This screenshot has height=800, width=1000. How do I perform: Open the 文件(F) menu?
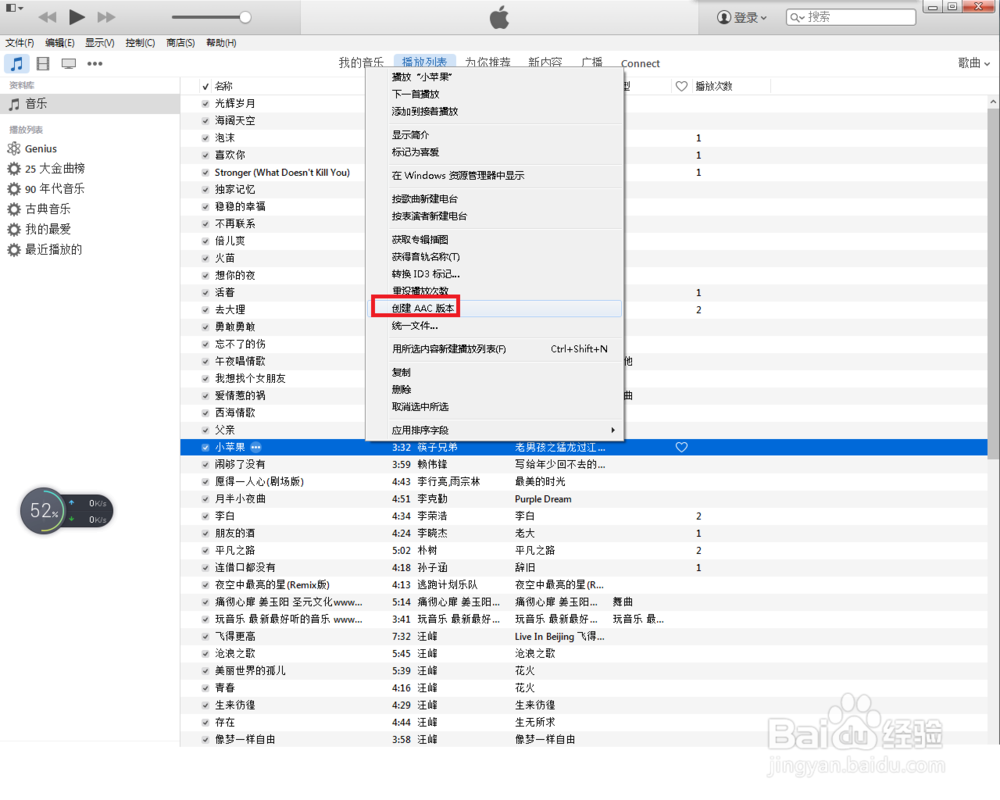(x=20, y=43)
